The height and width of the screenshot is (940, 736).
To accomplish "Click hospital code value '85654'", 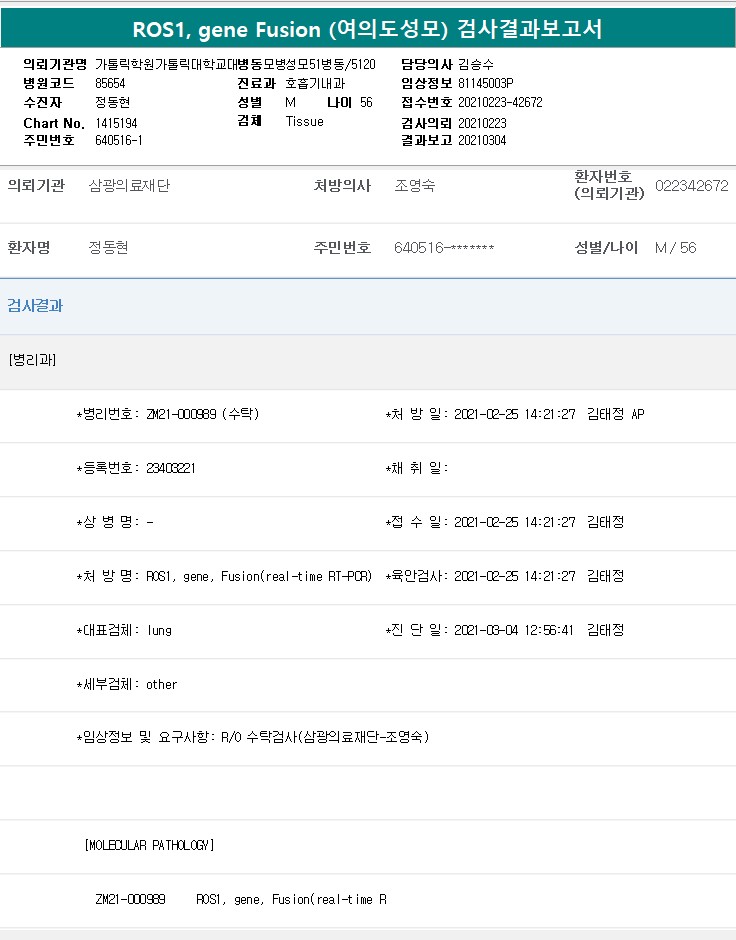I will coord(110,83).
